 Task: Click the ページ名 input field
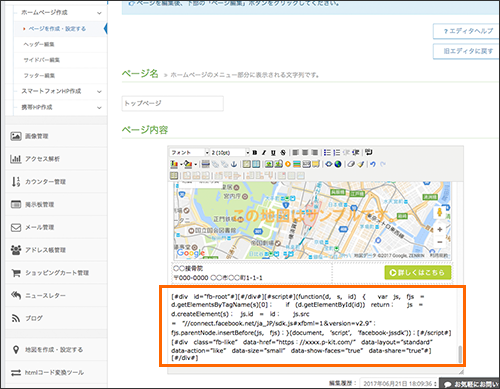(x=173, y=103)
